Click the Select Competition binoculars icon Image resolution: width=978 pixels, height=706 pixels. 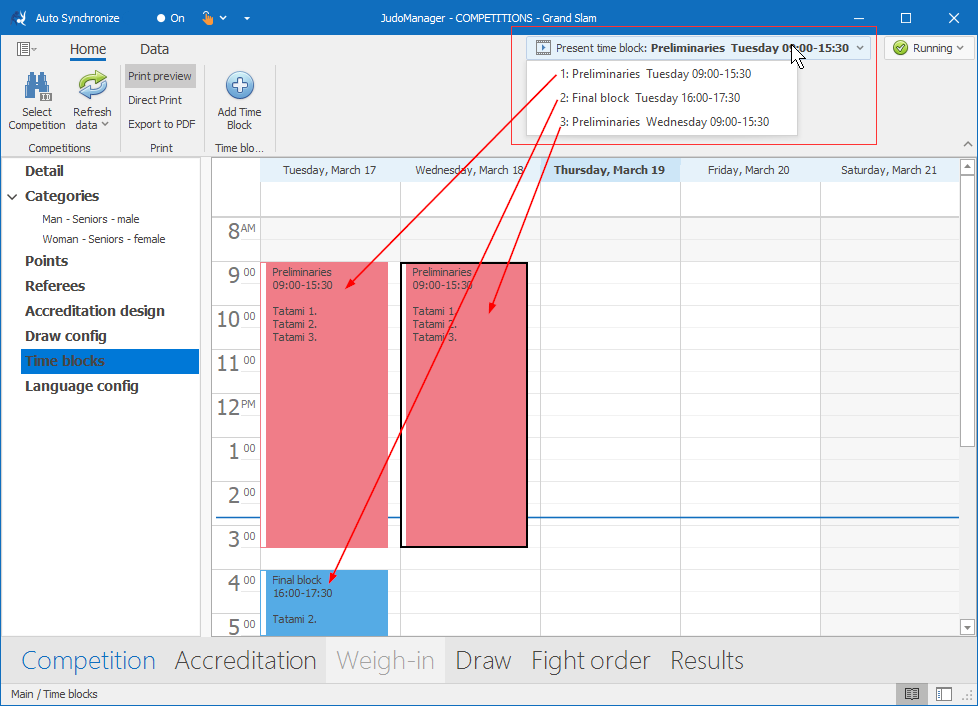(x=37, y=86)
